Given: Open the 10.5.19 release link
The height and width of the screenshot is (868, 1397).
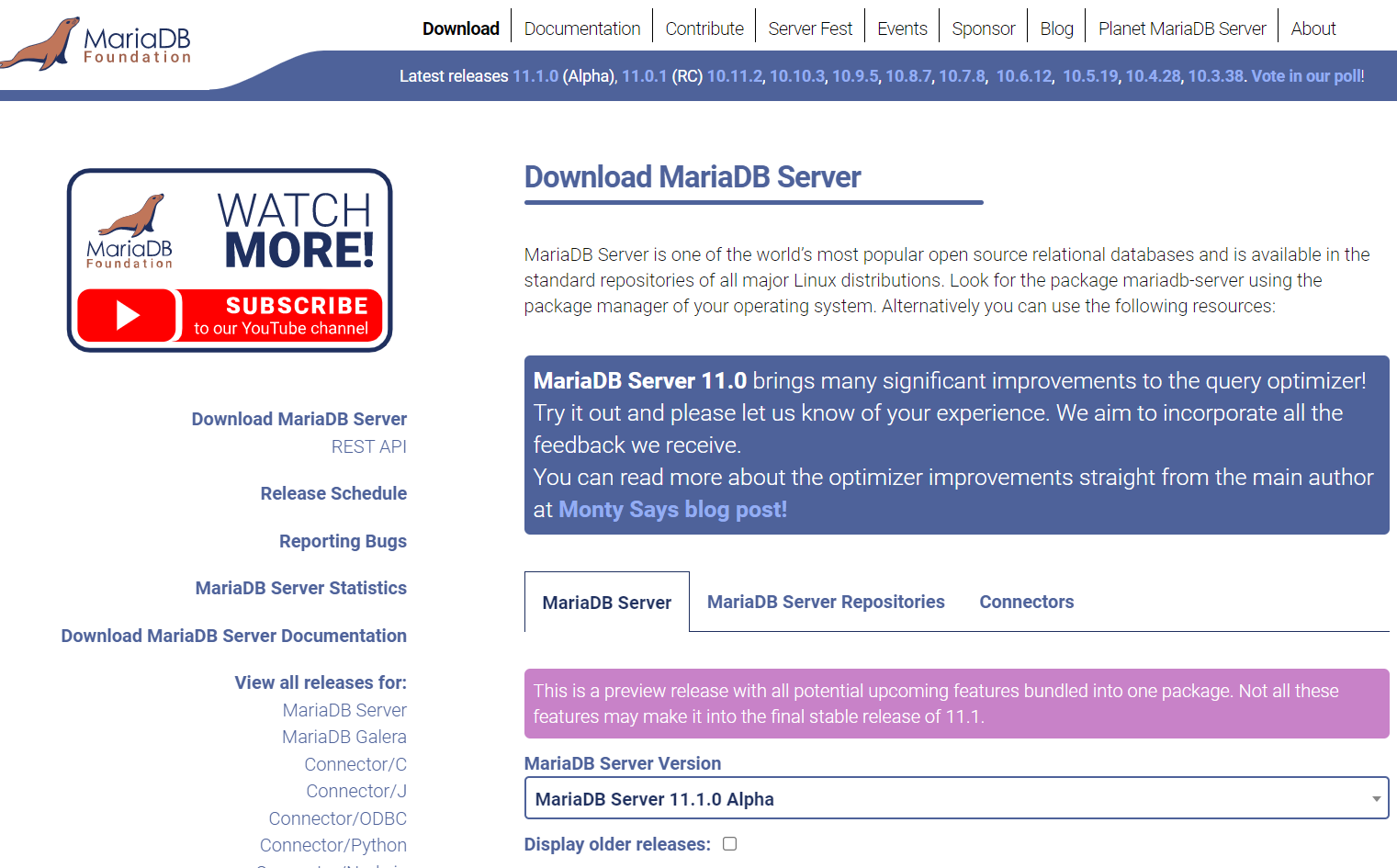Looking at the screenshot, I should pyautogui.click(x=1091, y=76).
